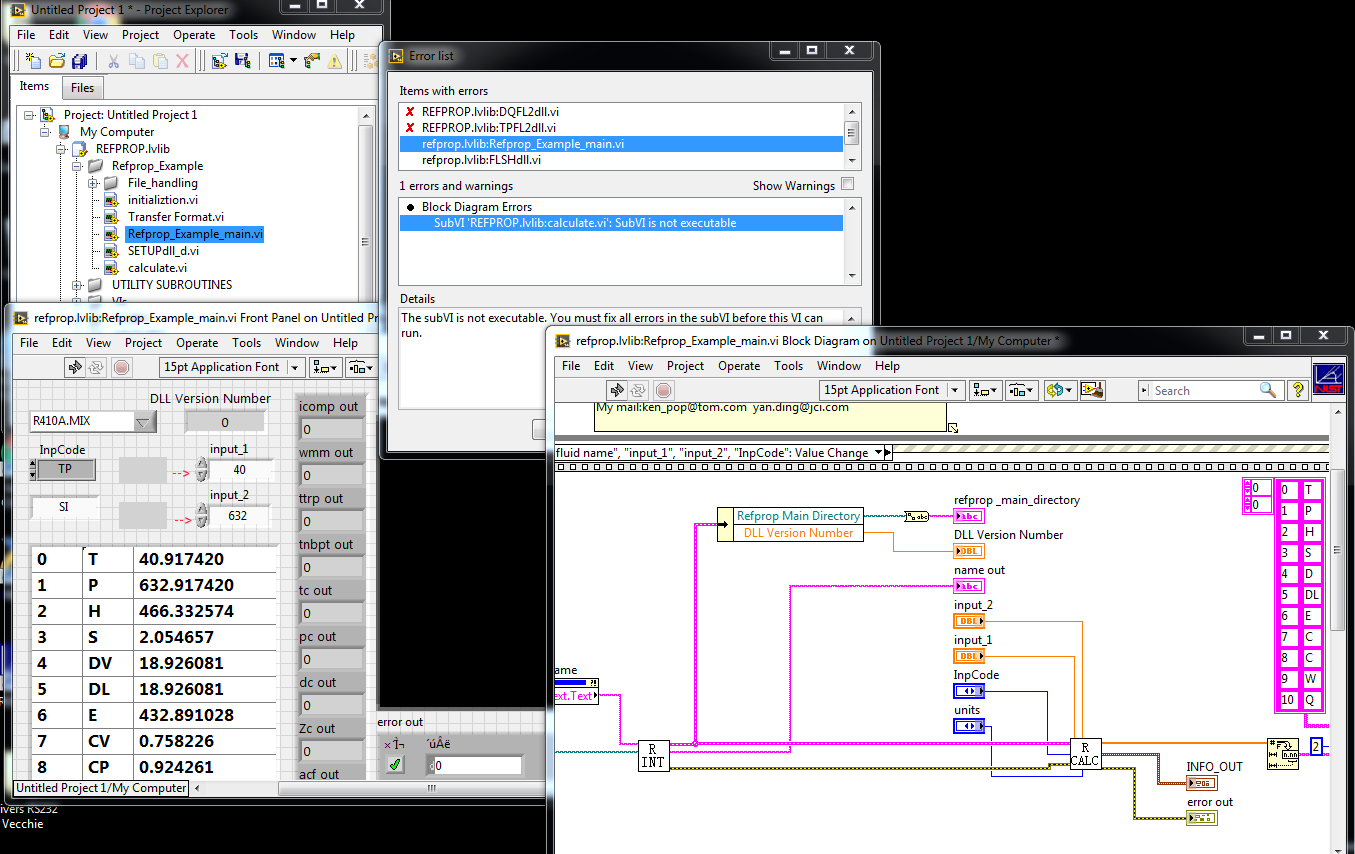This screenshot has height=854, width=1355.
Task: Click Run Continuously icon on Block Diagram toolbar
Action: point(636,390)
